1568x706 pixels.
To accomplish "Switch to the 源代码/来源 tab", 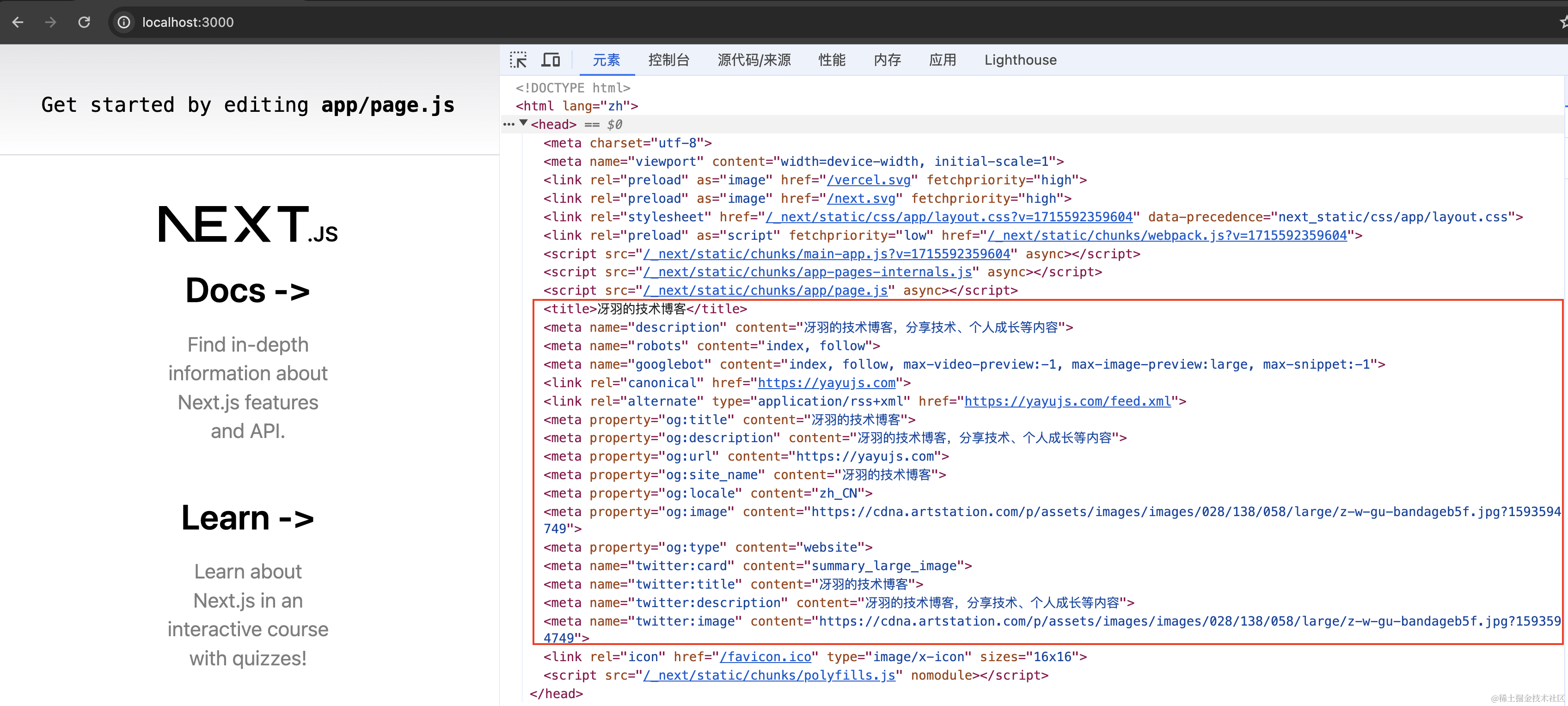I will pos(754,60).
